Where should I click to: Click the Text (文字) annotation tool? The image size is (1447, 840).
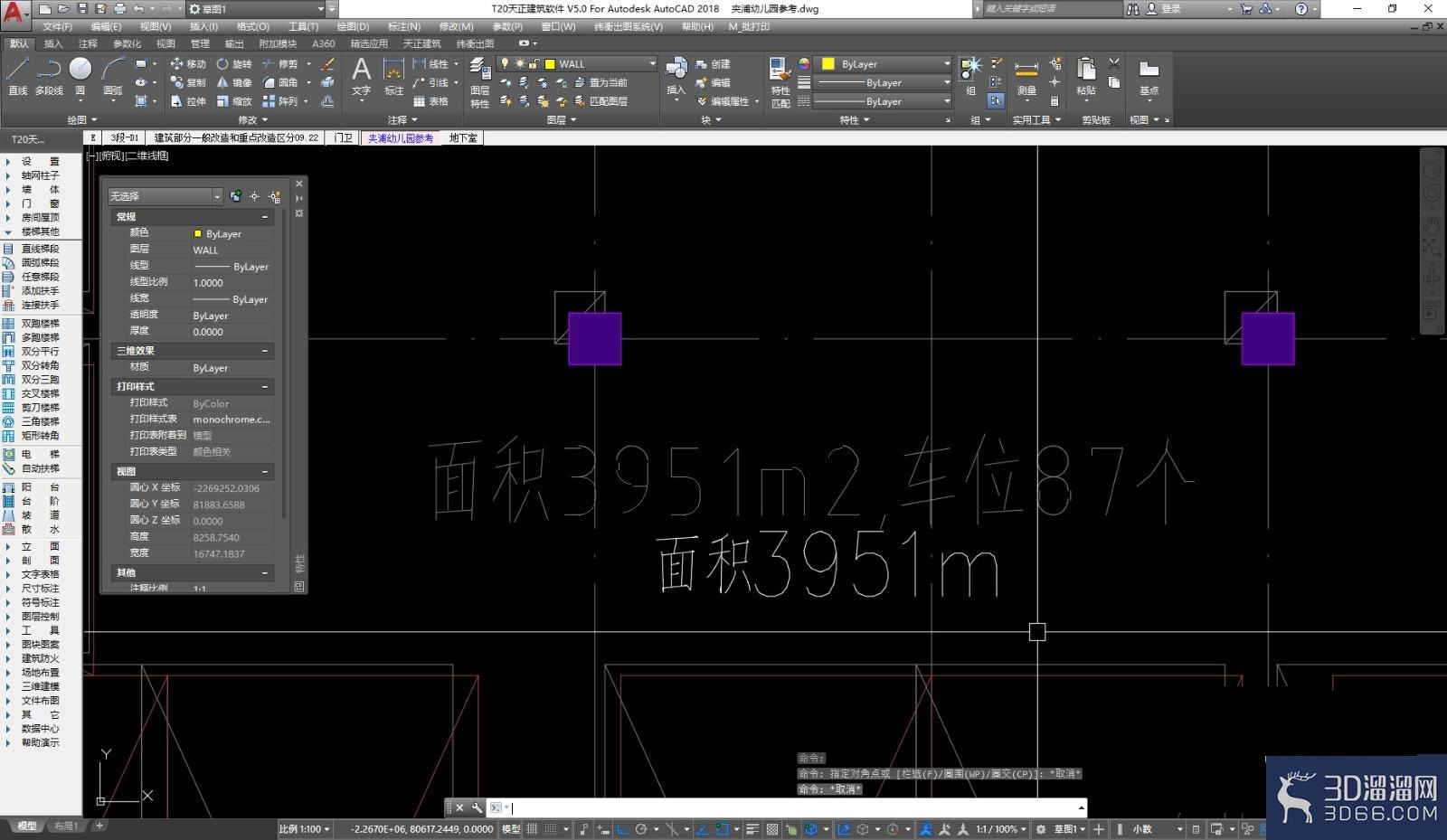[x=361, y=76]
